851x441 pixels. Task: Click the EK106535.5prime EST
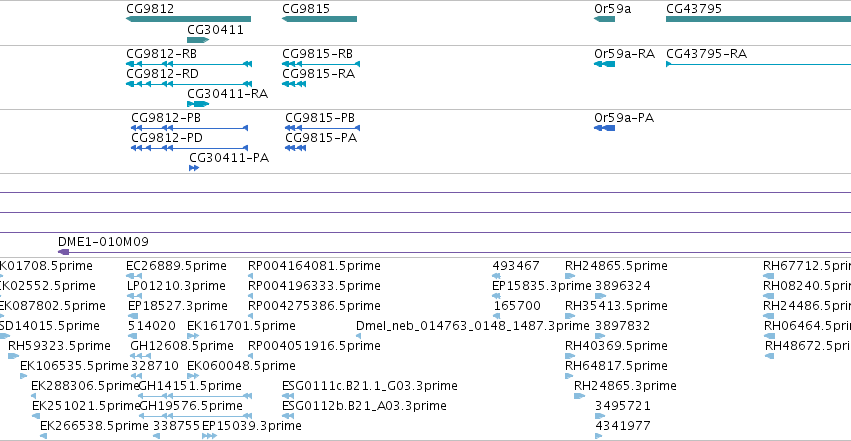24,376
